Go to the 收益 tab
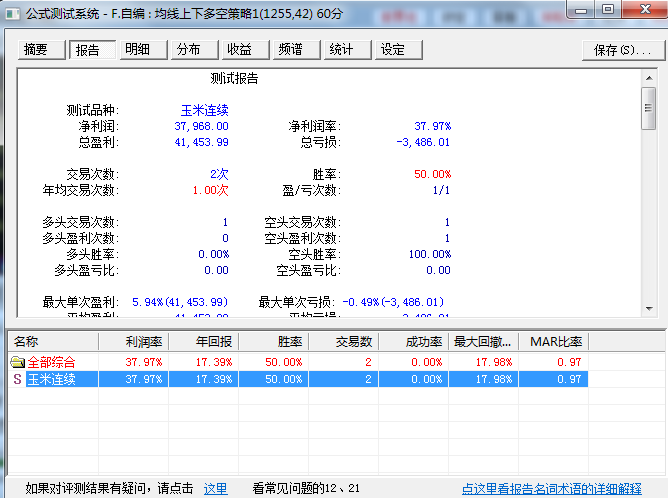 pos(239,50)
